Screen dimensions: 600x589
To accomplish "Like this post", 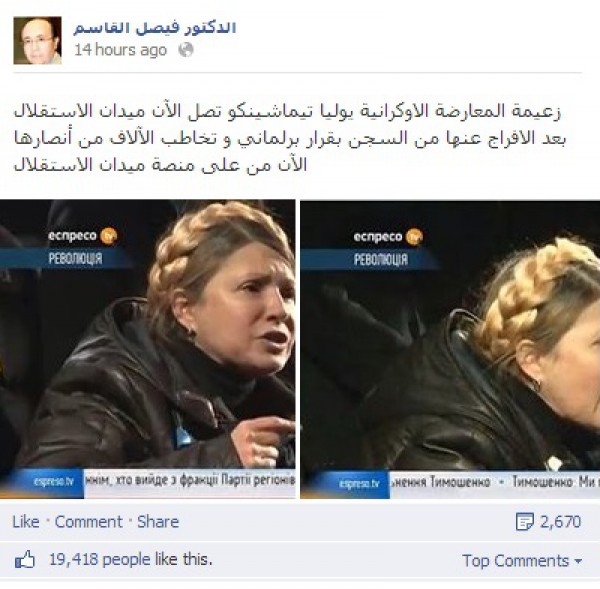I will [26, 522].
